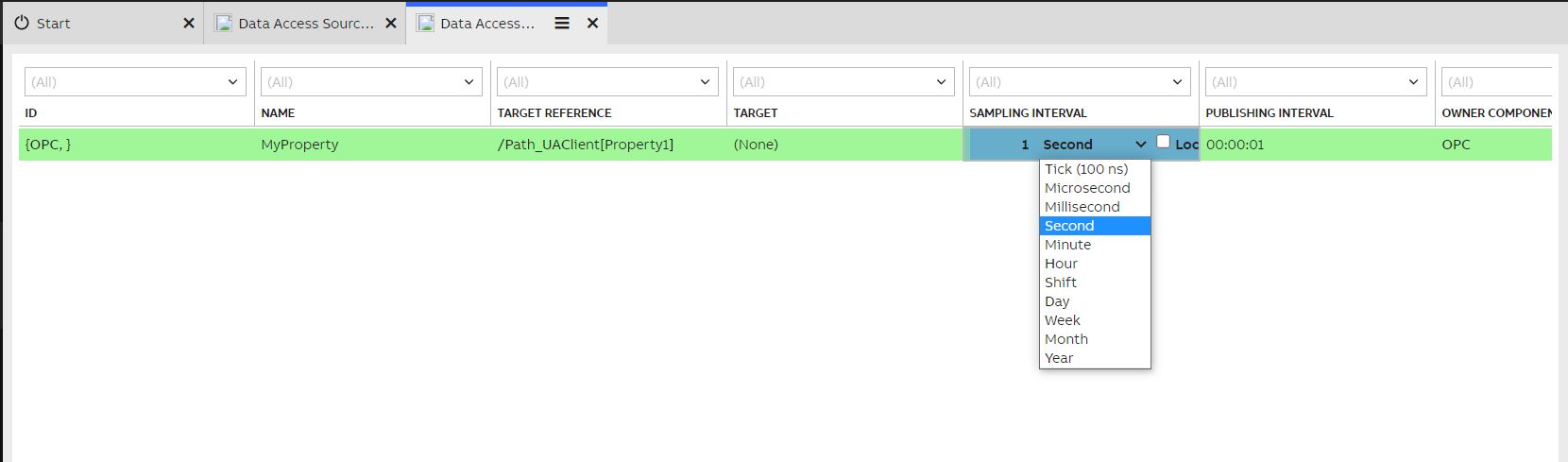Sort by the TARGET column header
Screen dimensions: 1568x462
pyautogui.click(x=756, y=113)
